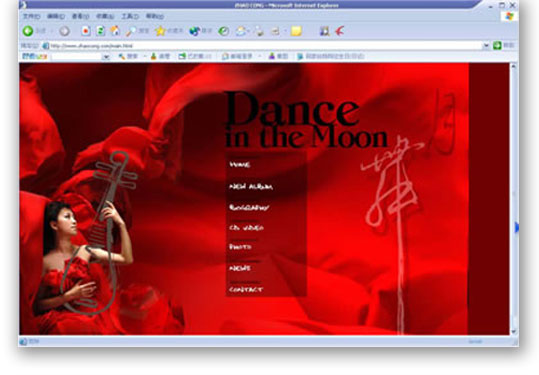The width and height of the screenshot is (539, 375).
Task: Expand the address bar dropdown arrow
Action: point(486,45)
